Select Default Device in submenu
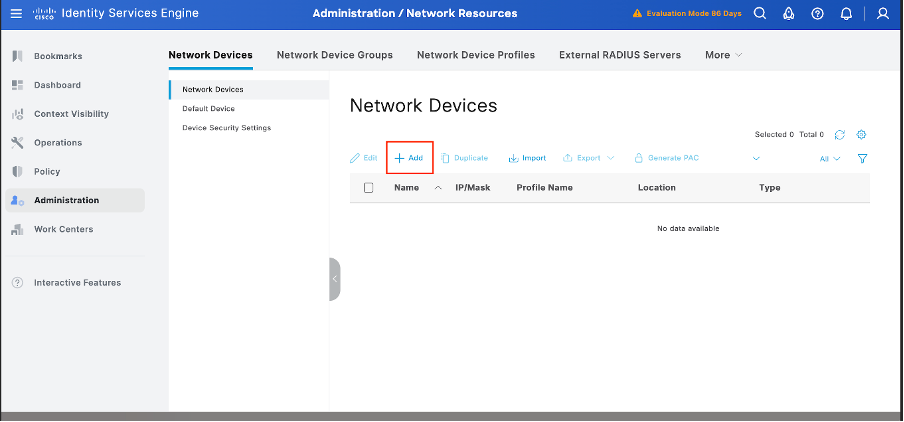Image resolution: width=904 pixels, height=422 pixels. pyautogui.click(x=208, y=108)
